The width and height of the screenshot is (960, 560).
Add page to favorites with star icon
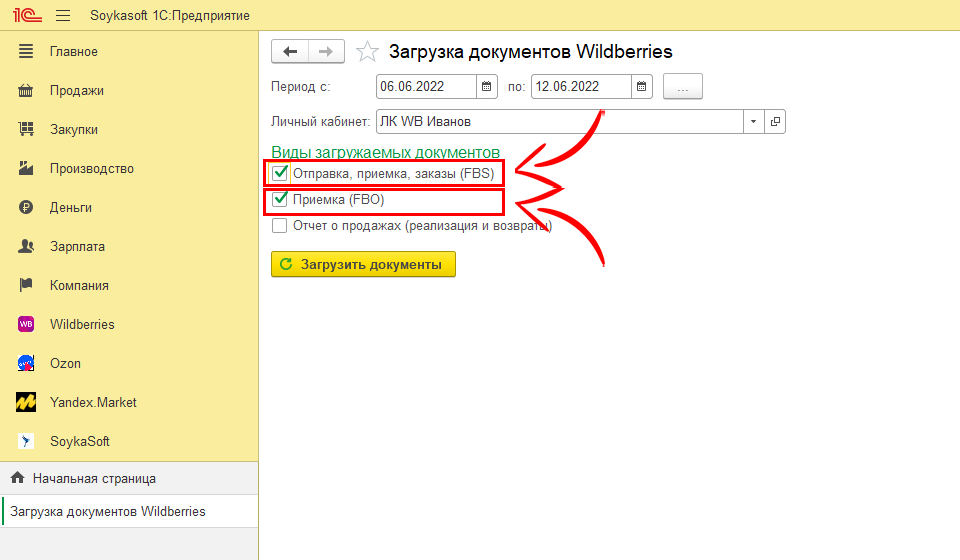point(368,51)
